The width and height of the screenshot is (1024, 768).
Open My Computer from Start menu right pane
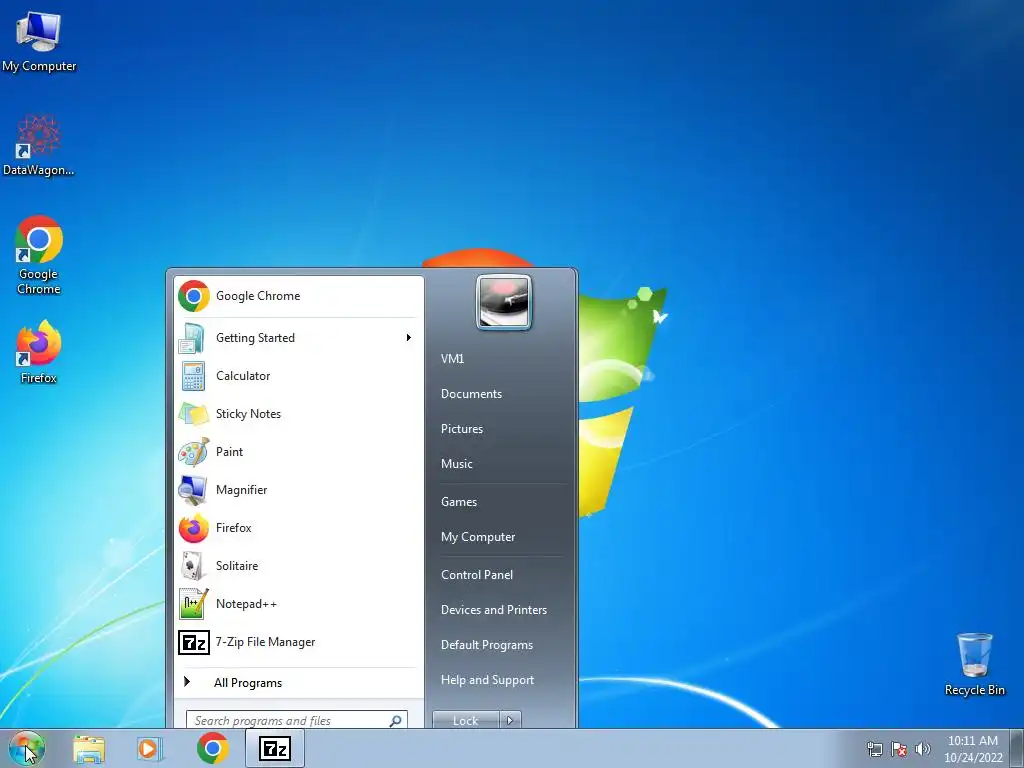pos(478,537)
